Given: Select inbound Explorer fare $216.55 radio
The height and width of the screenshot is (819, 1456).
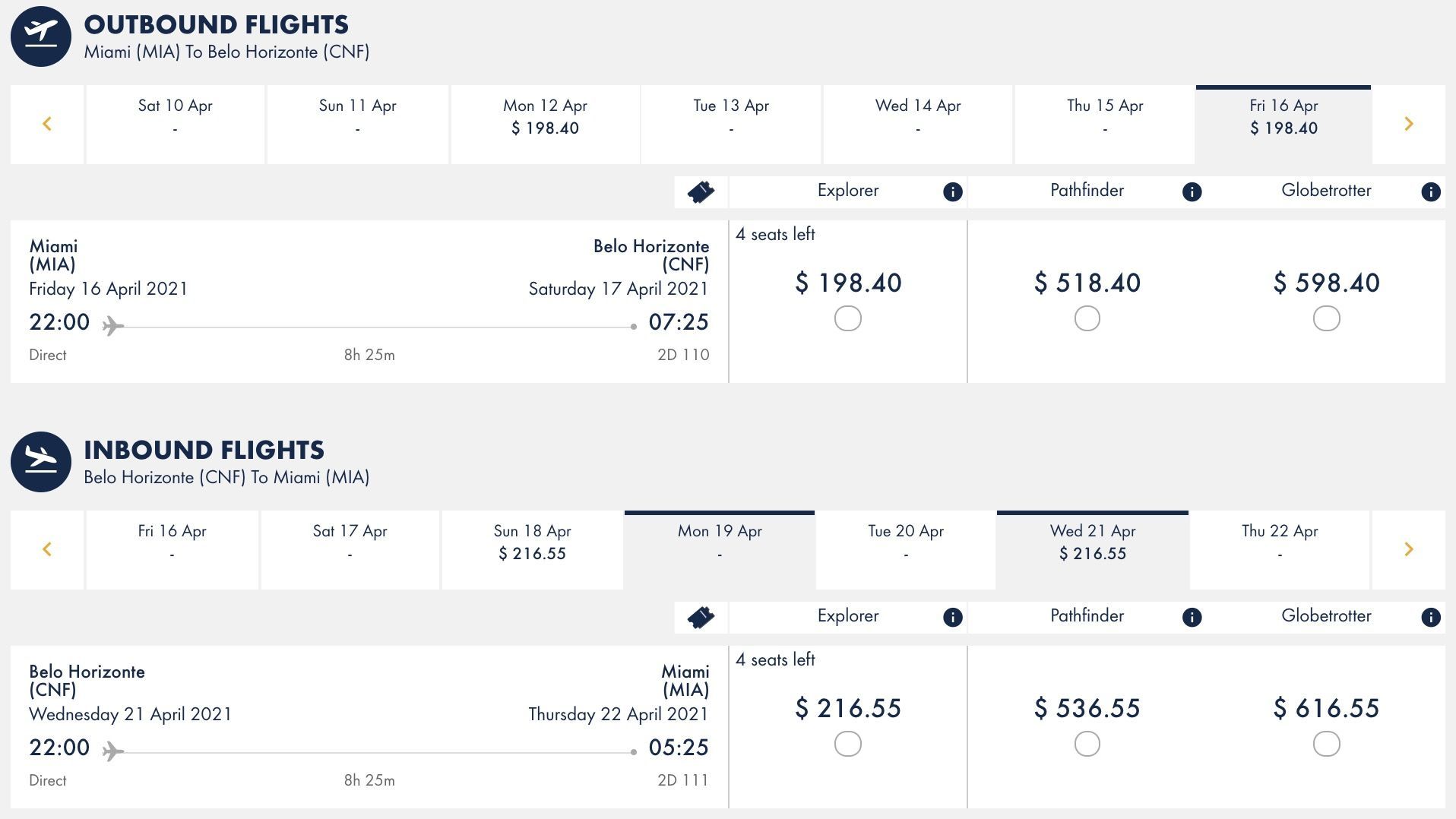Looking at the screenshot, I should [x=847, y=744].
